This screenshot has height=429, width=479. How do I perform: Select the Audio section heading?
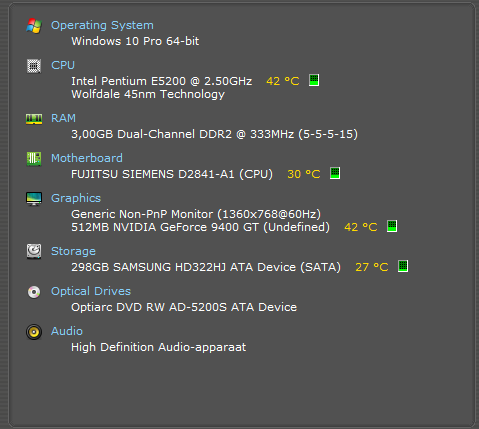point(67,331)
